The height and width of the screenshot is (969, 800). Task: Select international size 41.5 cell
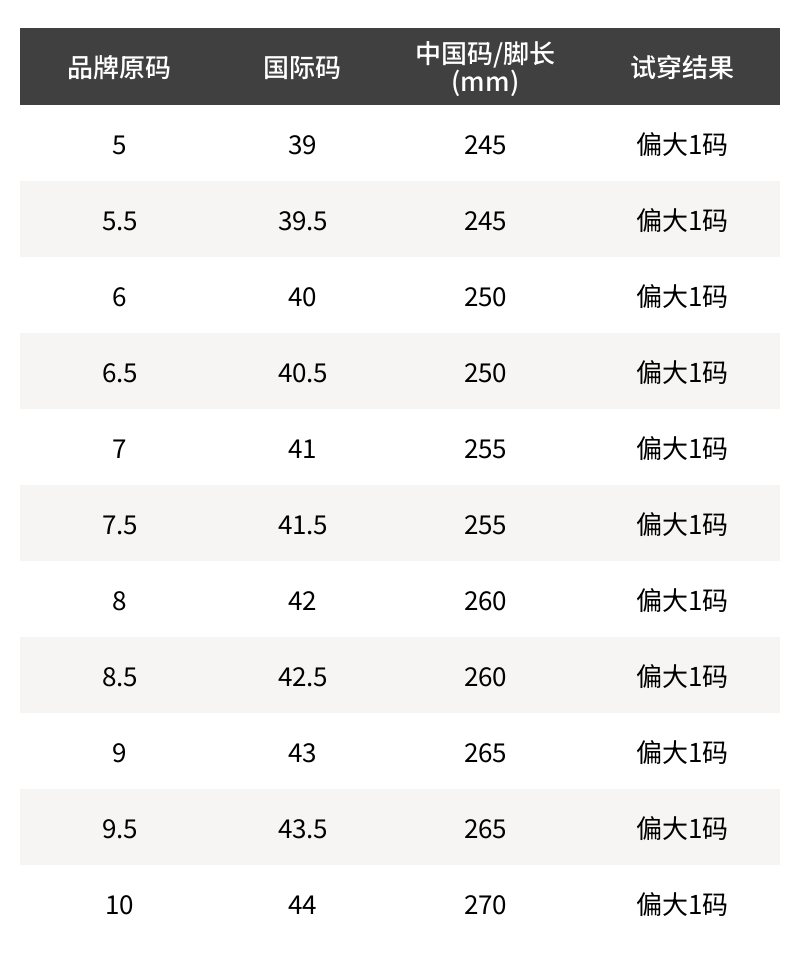point(301,525)
